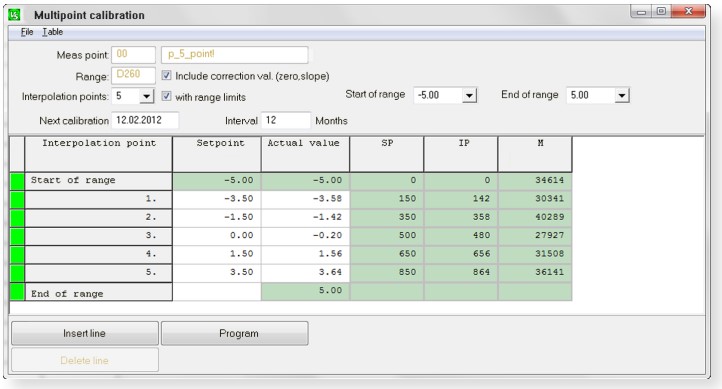This screenshot has width=722, height=389.
Task: Click the Program button
Action: [x=235, y=333]
